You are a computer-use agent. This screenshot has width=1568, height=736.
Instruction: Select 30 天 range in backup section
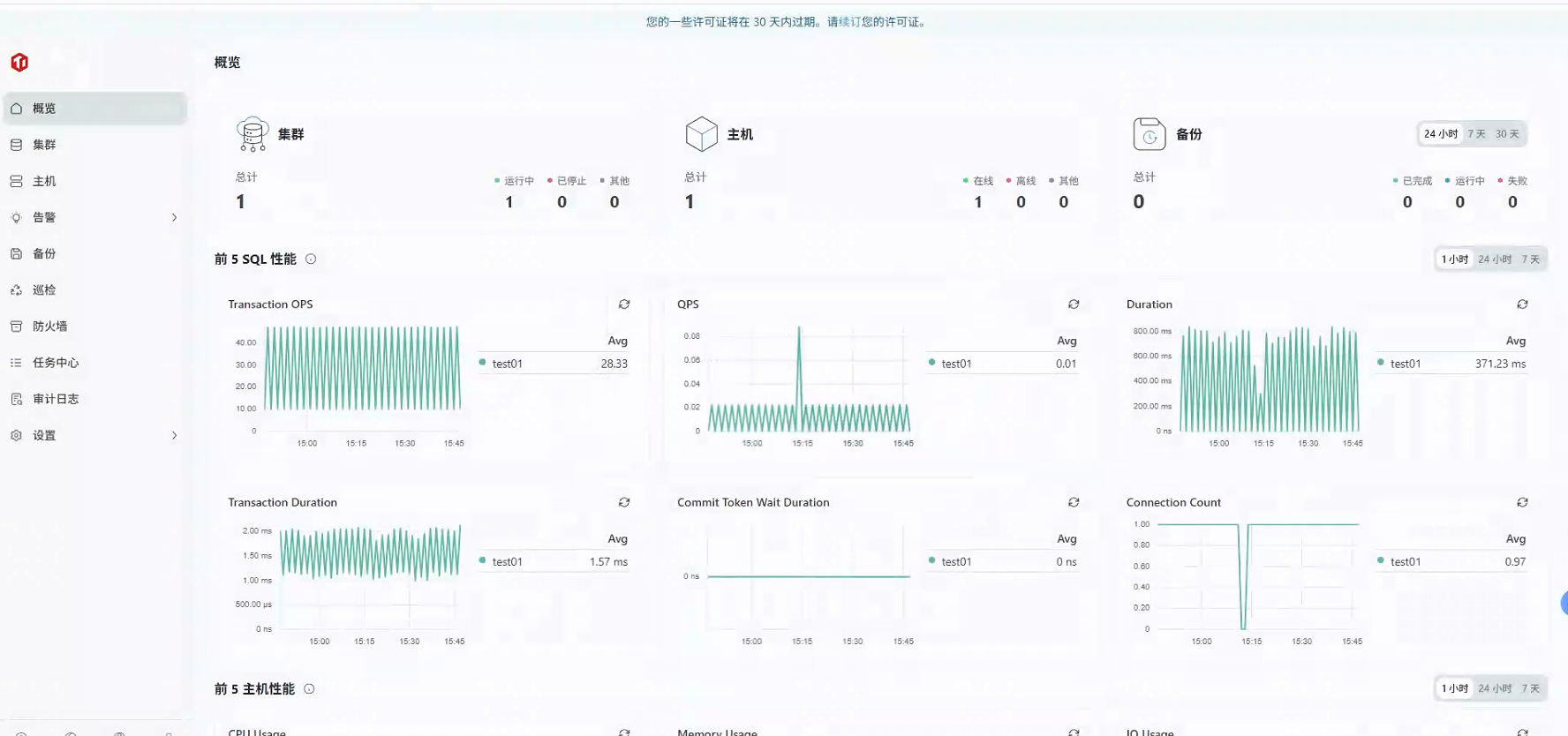click(1507, 134)
